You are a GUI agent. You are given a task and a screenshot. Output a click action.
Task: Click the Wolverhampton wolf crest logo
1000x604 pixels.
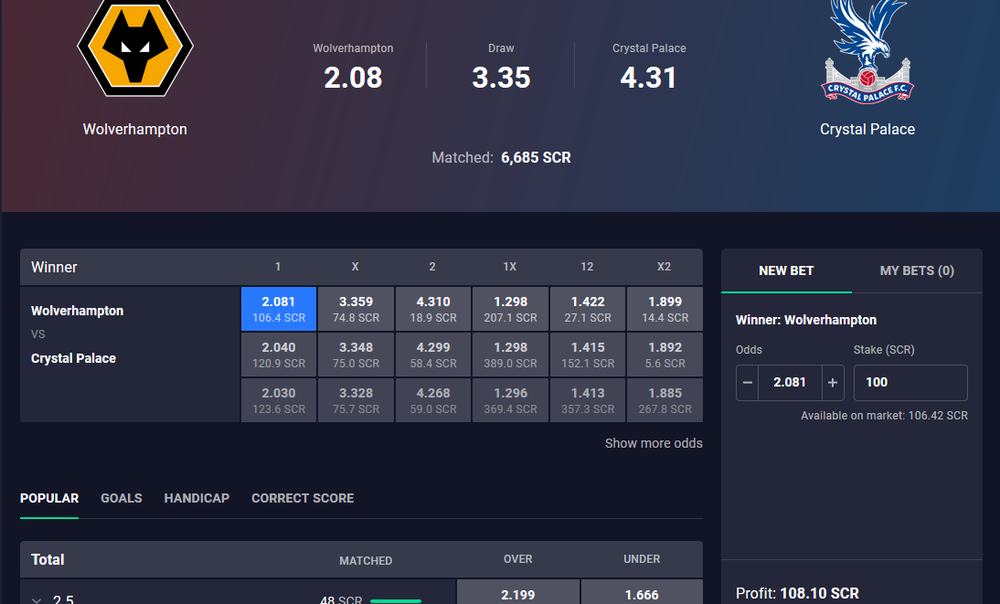(135, 48)
